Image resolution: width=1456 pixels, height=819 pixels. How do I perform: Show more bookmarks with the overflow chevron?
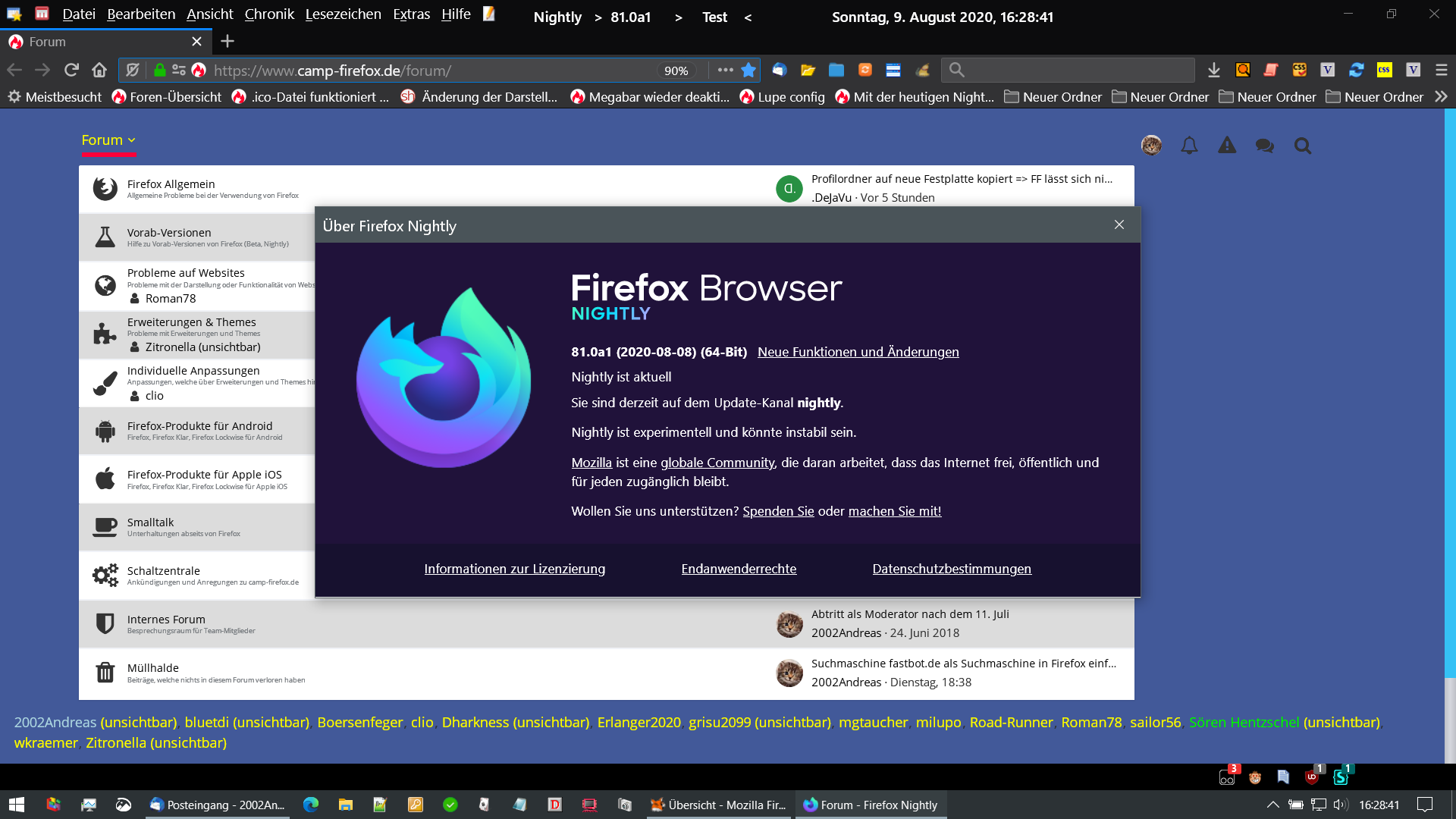point(1441,97)
